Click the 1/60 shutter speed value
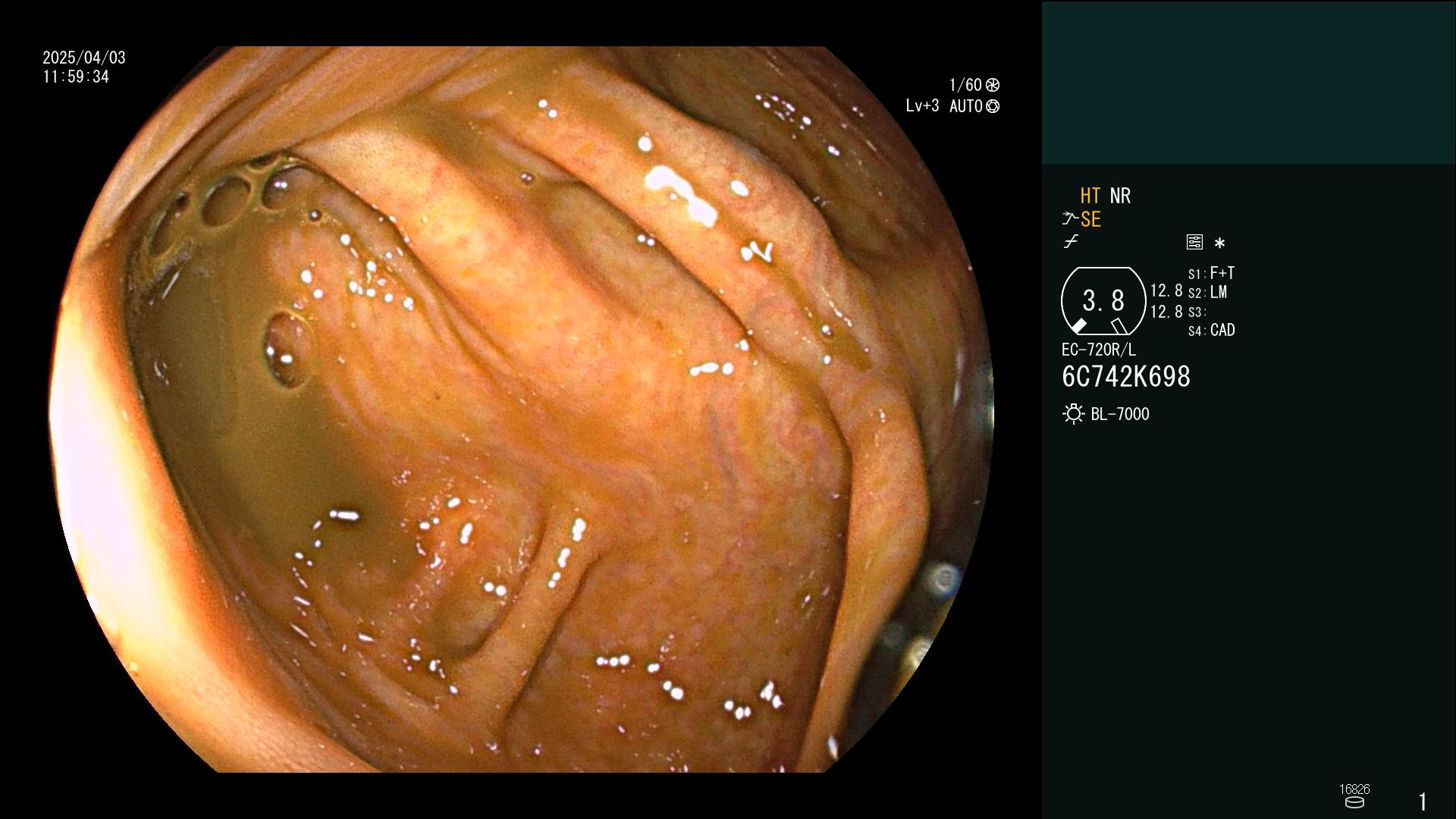This screenshot has height=819, width=1456. [965, 85]
